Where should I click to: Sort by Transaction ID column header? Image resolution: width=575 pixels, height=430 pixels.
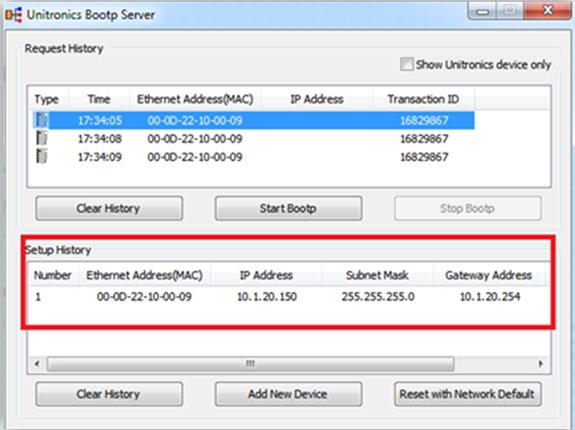(x=423, y=99)
